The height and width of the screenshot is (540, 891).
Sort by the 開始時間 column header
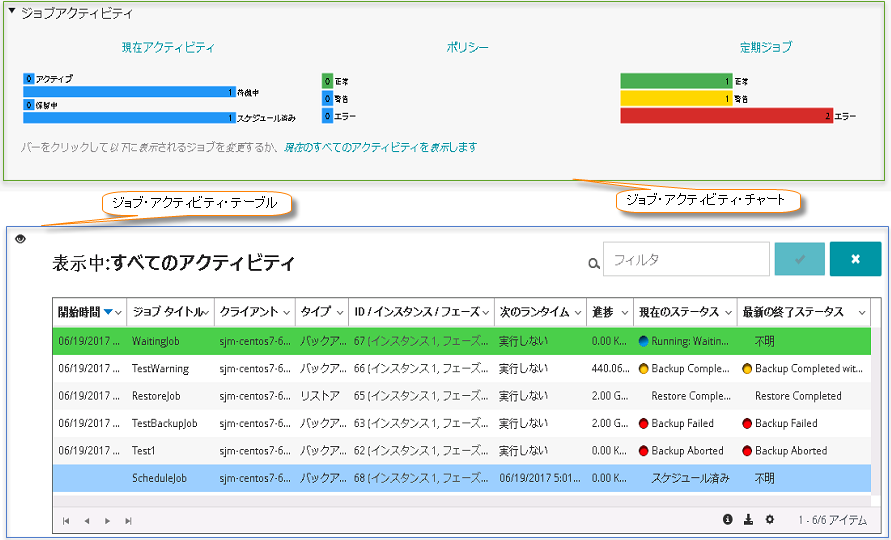pos(79,312)
